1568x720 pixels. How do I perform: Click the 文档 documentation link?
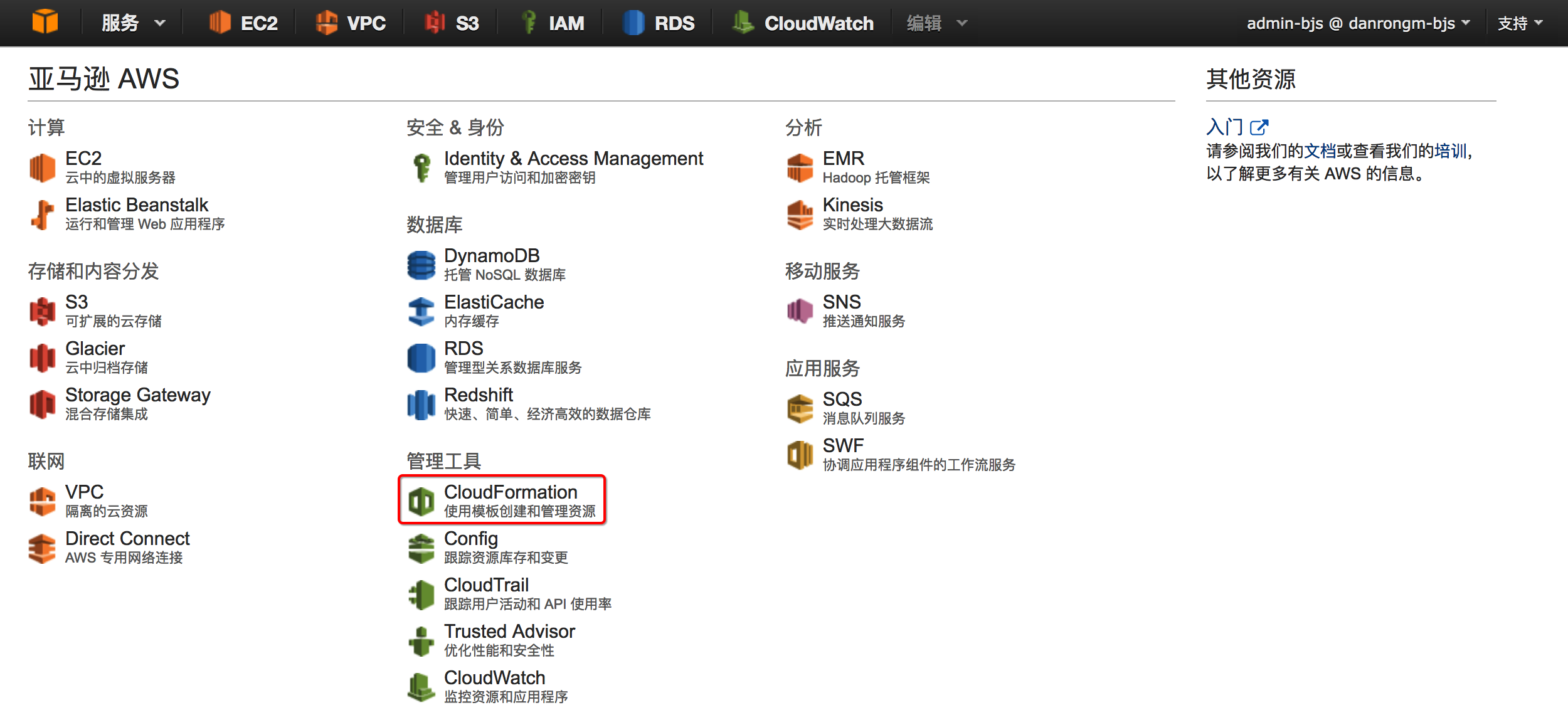[1320, 151]
